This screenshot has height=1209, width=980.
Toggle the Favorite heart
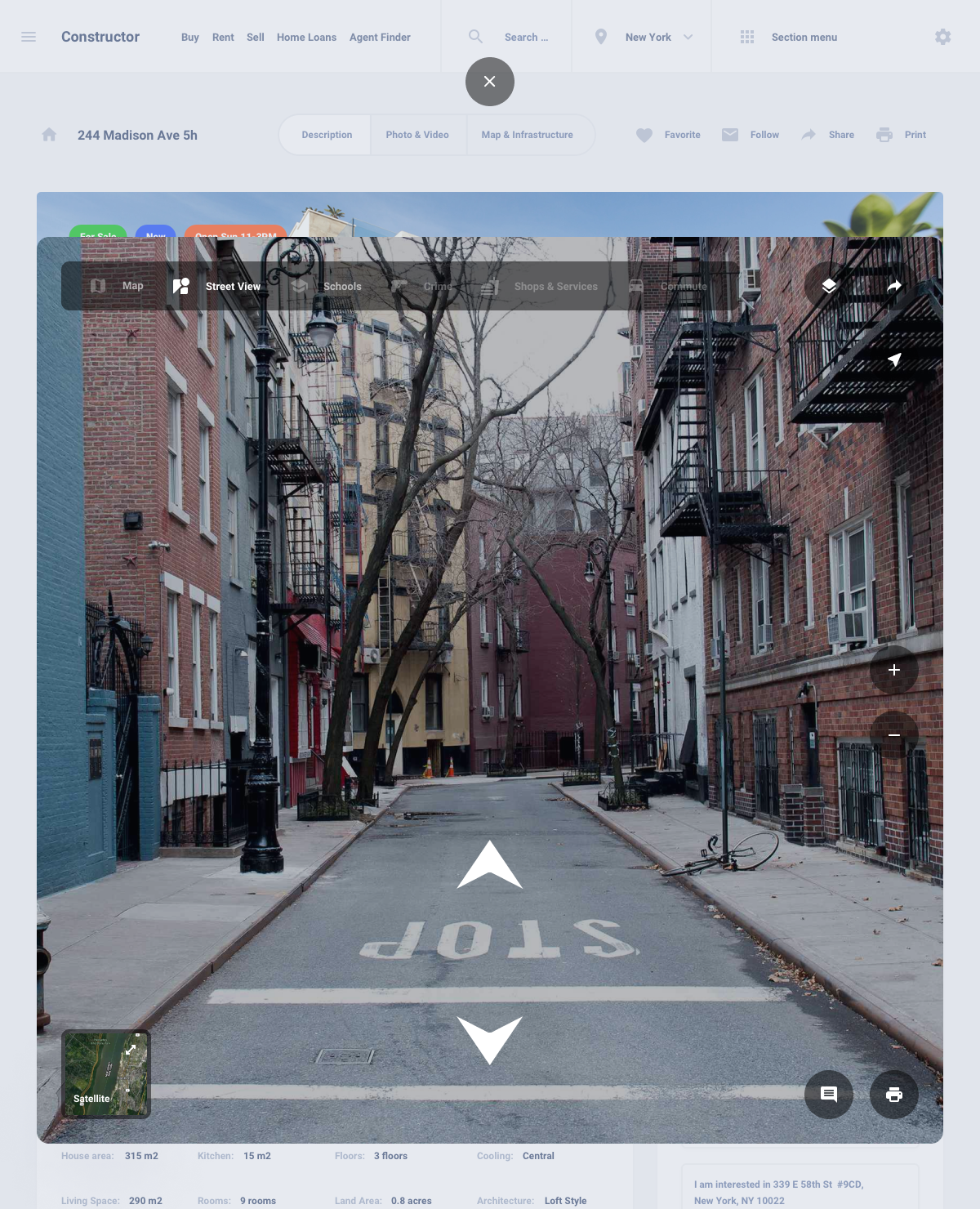[x=668, y=135]
